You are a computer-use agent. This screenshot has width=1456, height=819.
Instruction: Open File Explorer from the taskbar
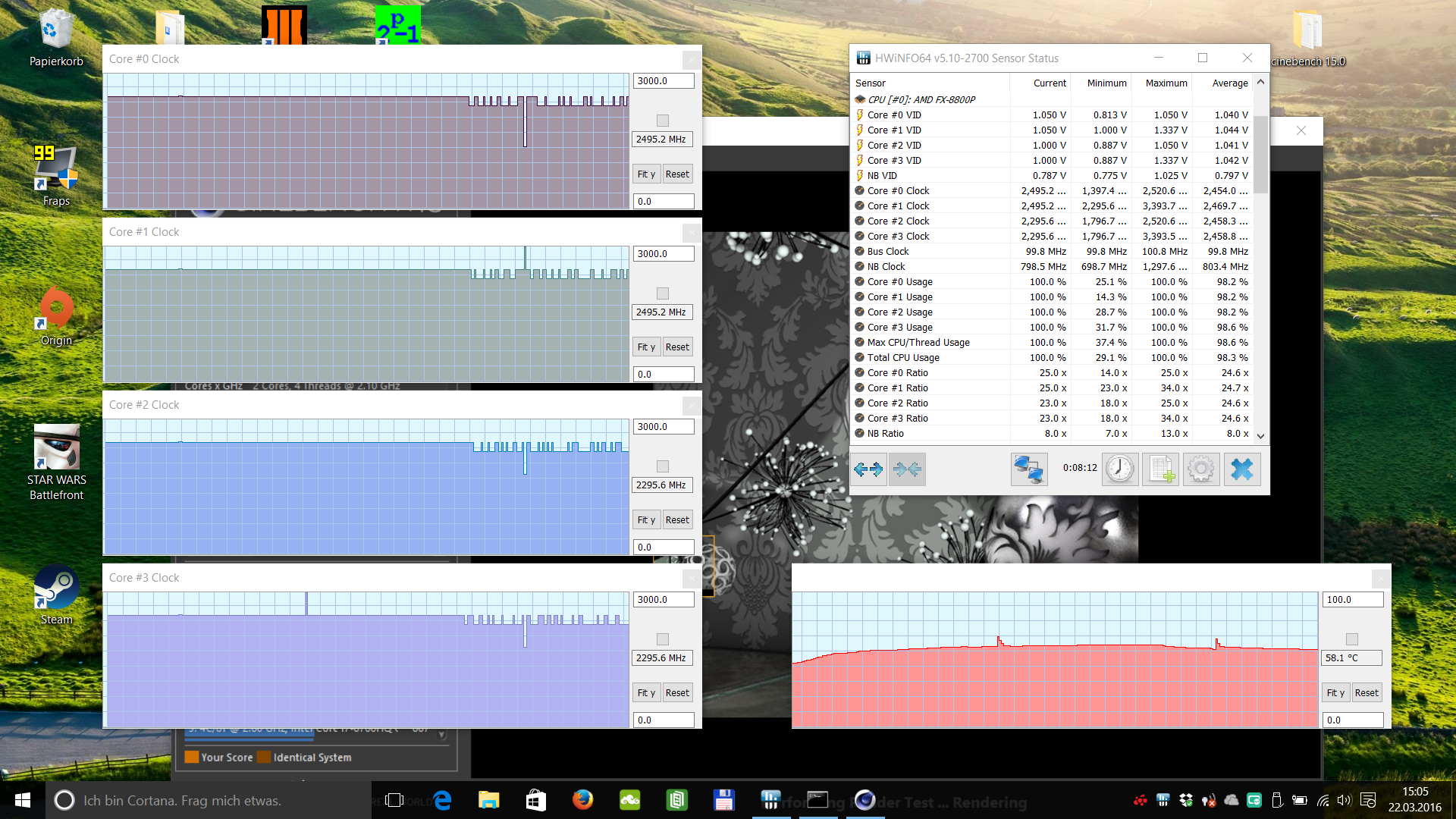489,800
